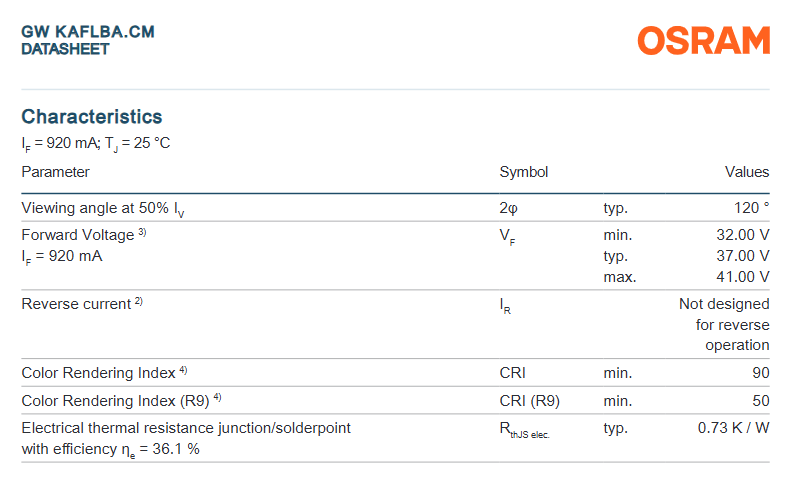
Task: Click the 0.73 K / W thermal resistance value
Action: 733,428
